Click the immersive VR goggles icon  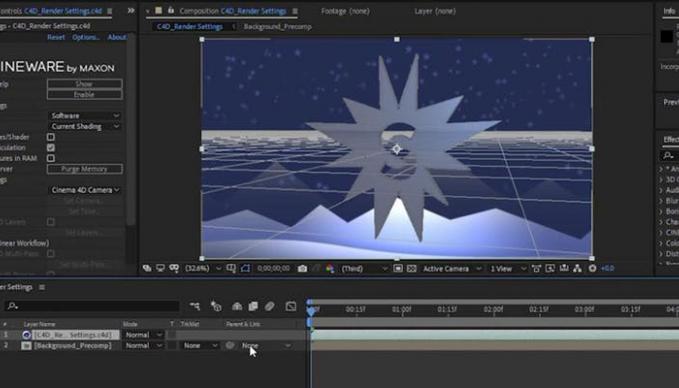pyautogui.click(x=174, y=268)
